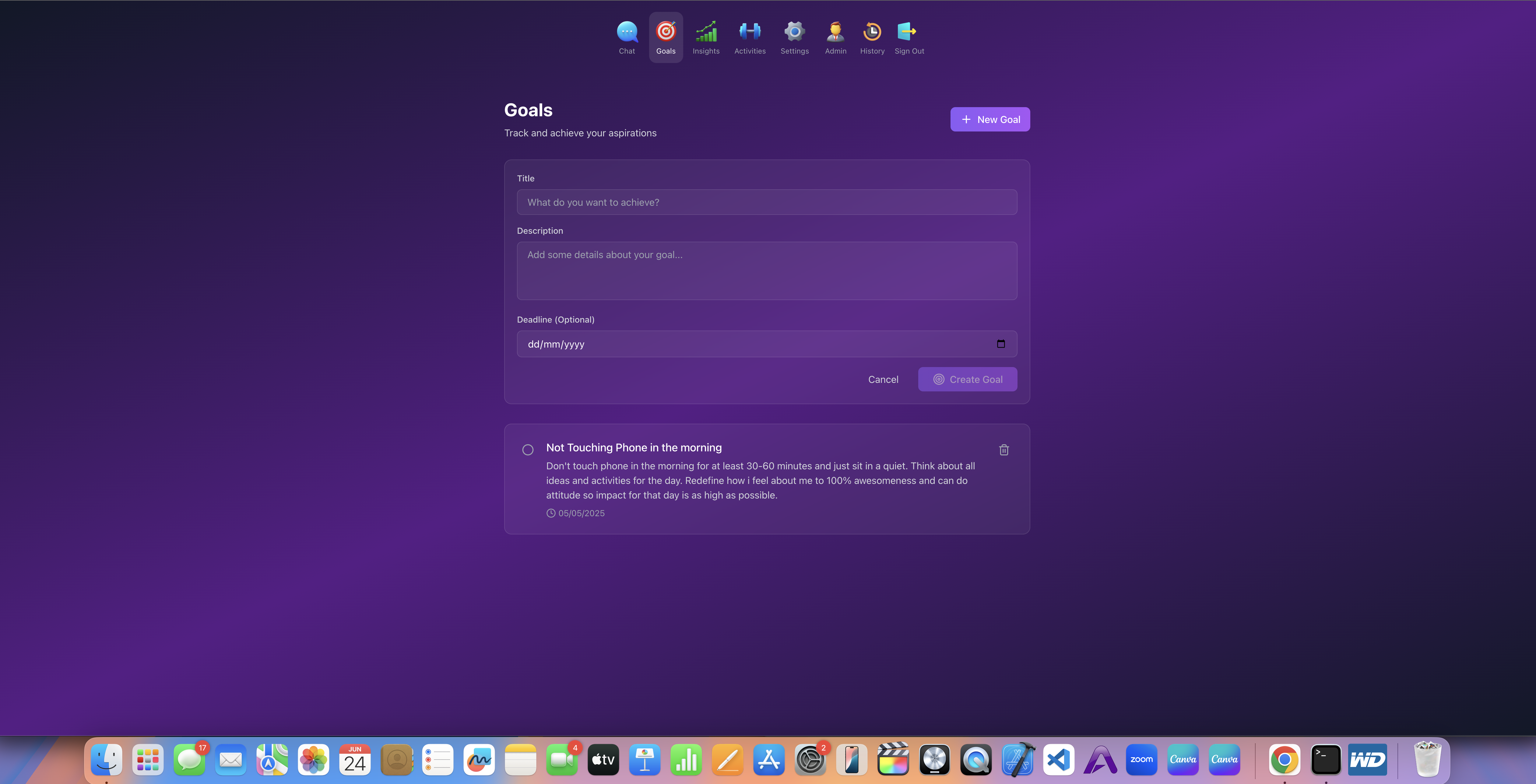Viewport: 1536px width, 784px height.
Task: Click into the Description text area
Action: (767, 271)
